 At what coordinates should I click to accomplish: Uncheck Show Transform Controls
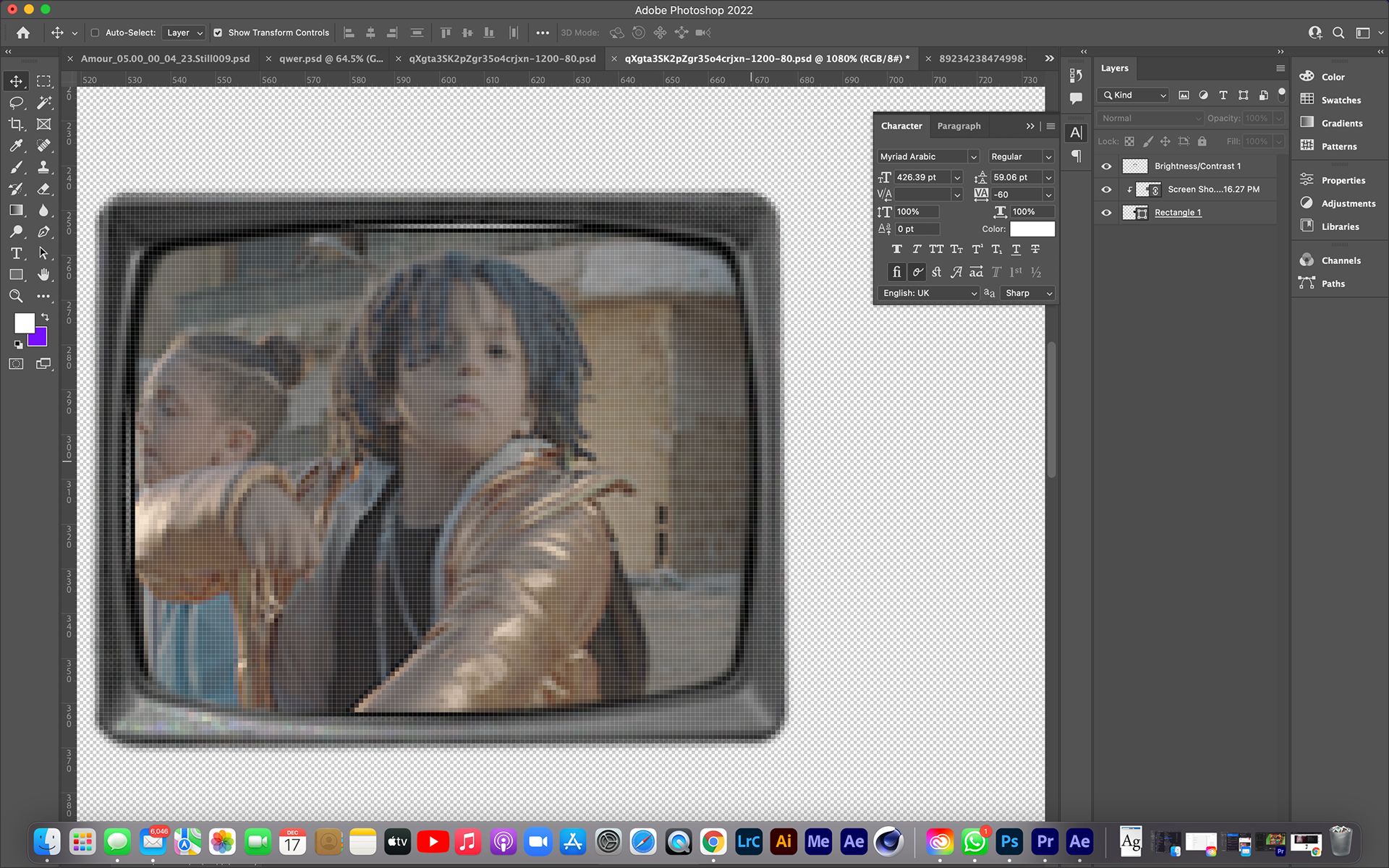tap(218, 33)
